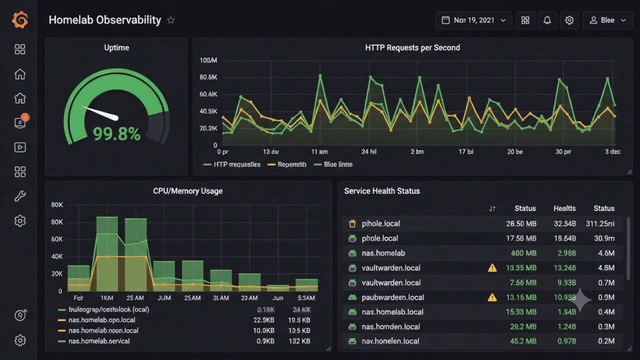Sort by the Status header beside the sort icon
Image resolution: width=640 pixels, height=360 pixels.
tap(525, 209)
